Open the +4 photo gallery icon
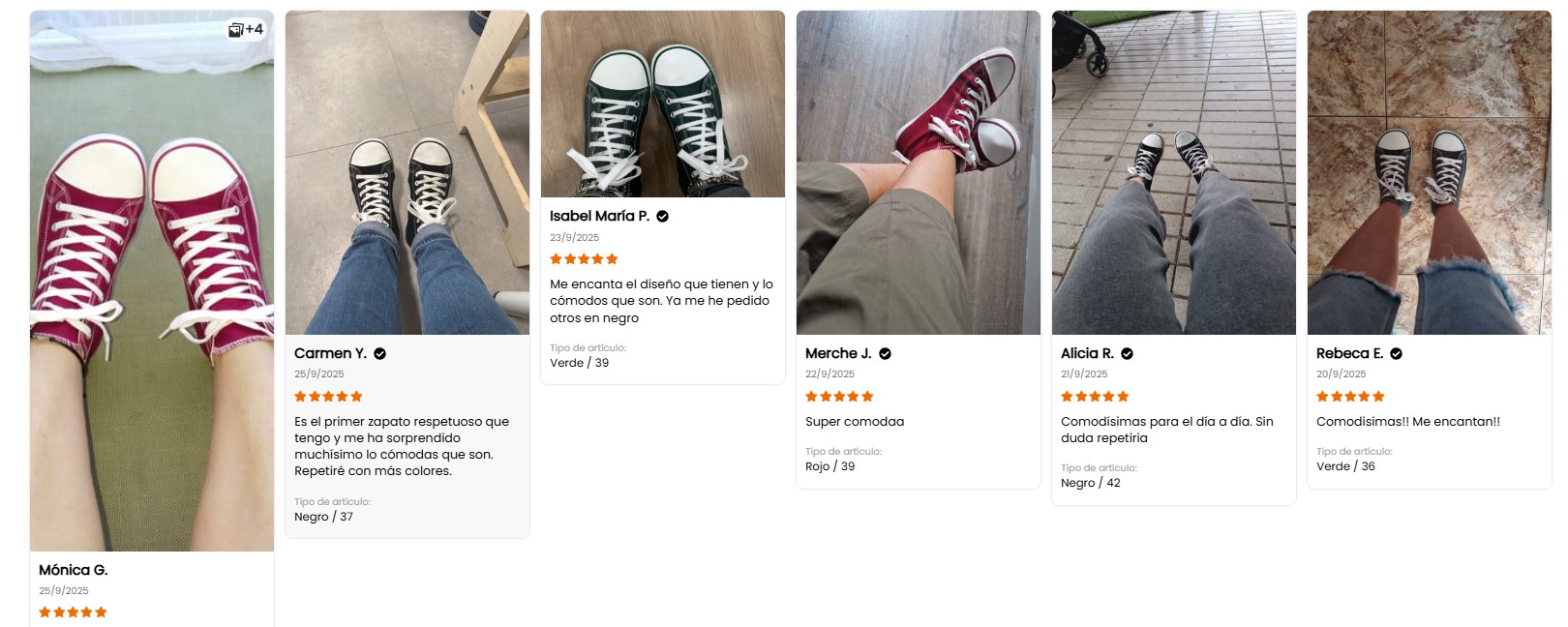 [246, 29]
